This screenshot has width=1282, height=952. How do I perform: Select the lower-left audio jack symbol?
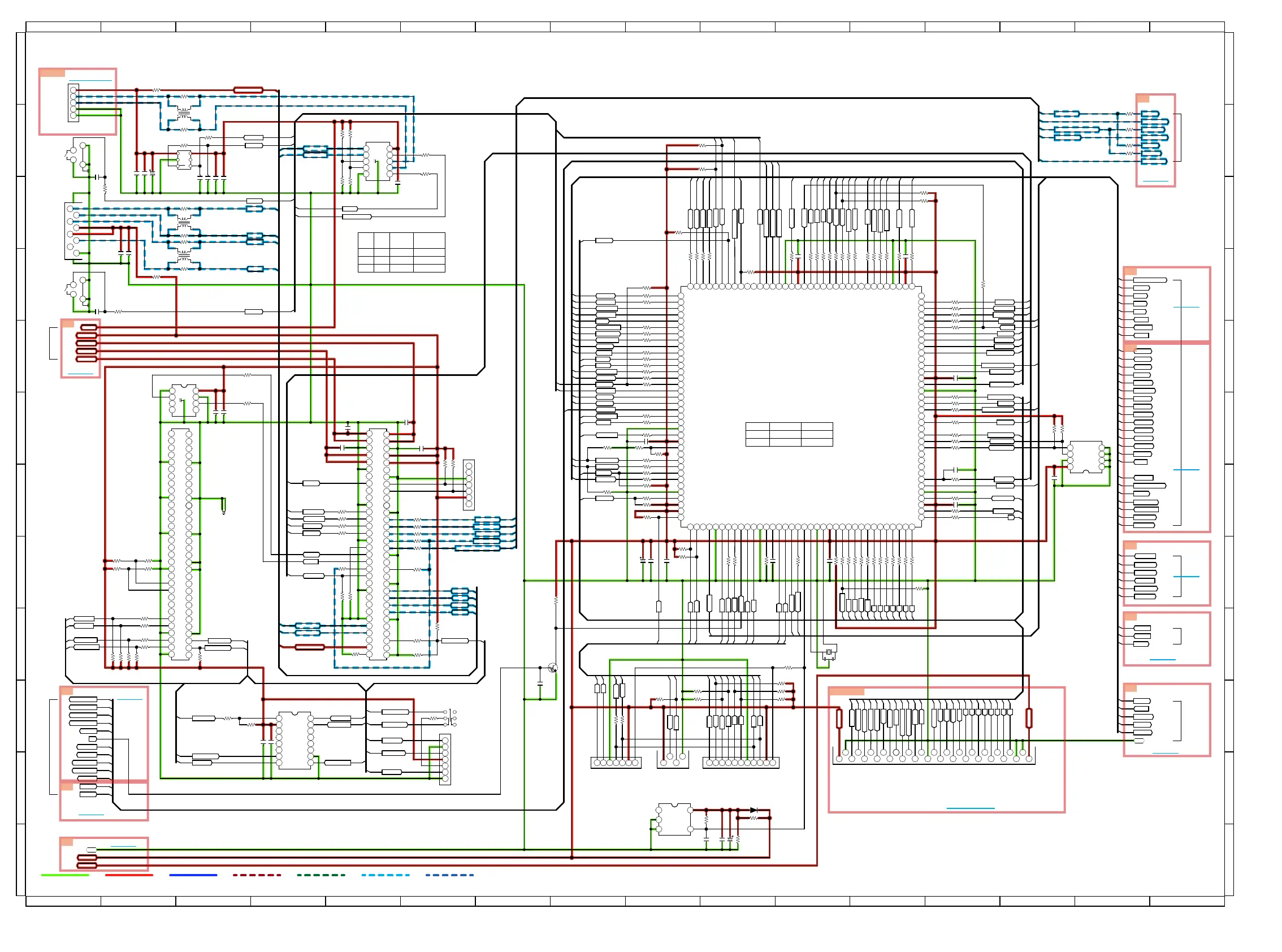(x=77, y=289)
